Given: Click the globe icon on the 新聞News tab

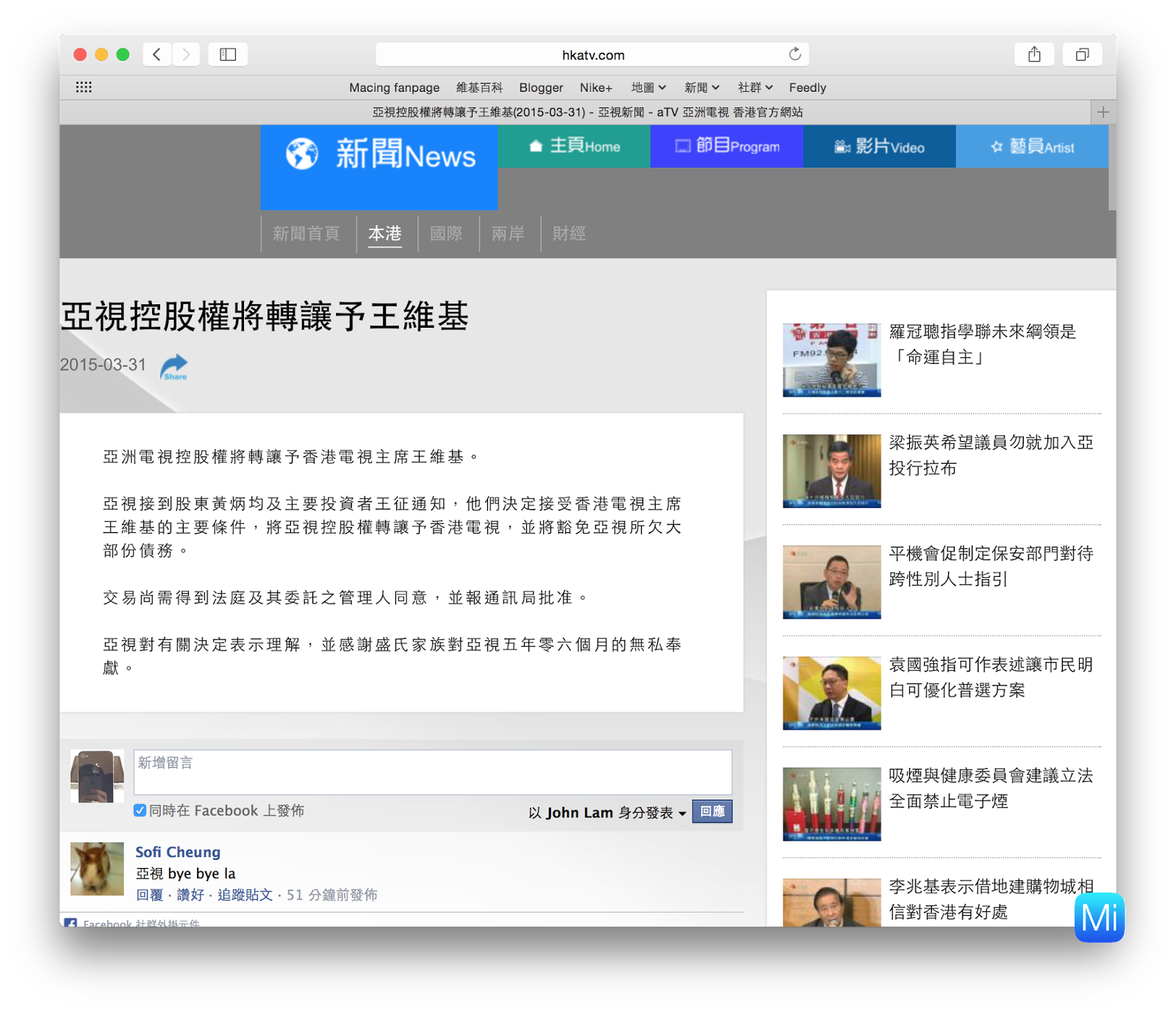Looking at the screenshot, I should pos(301,154).
